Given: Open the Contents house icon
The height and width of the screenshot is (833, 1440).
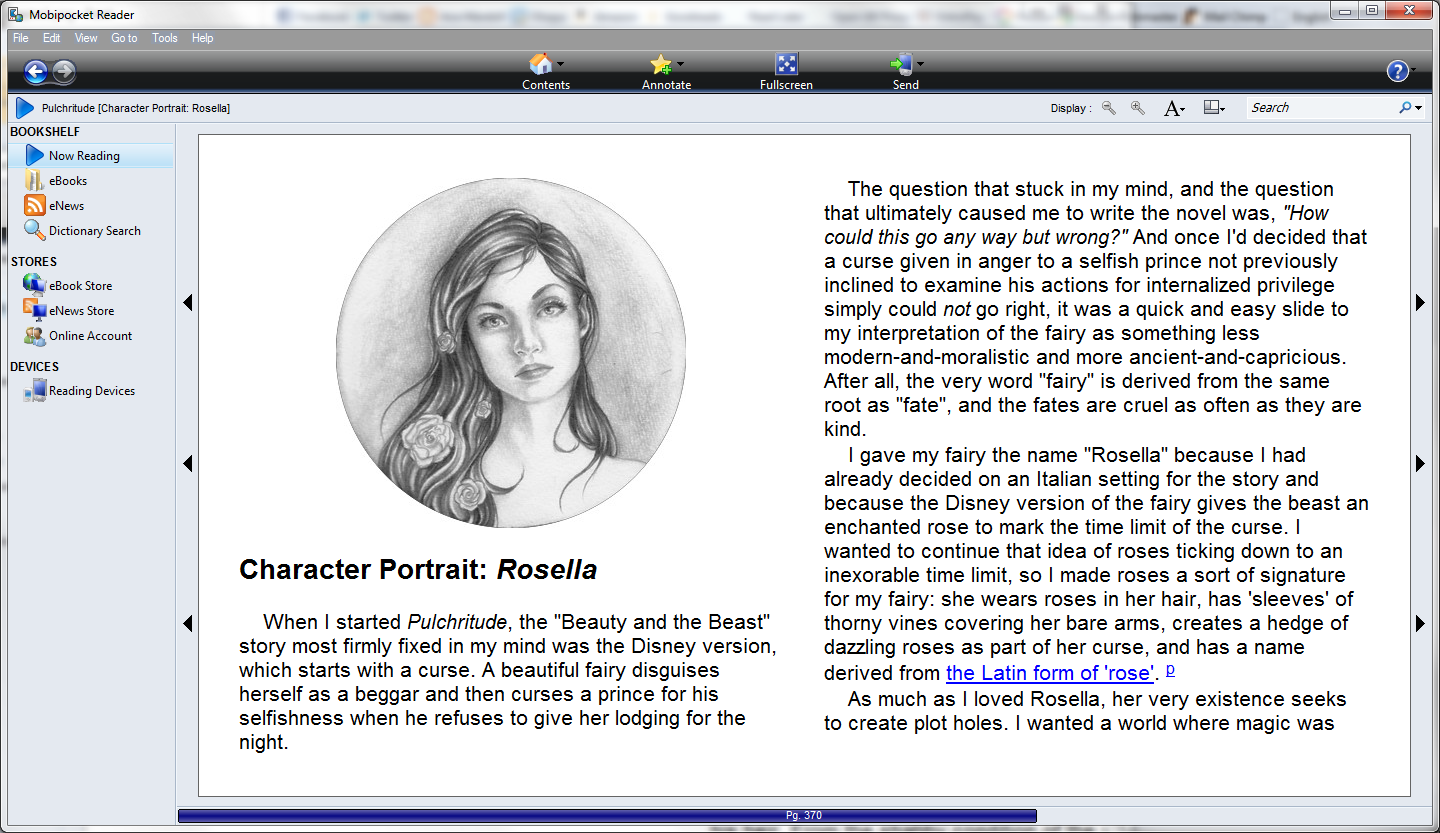Looking at the screenshot, I should [x=540, y=64].
